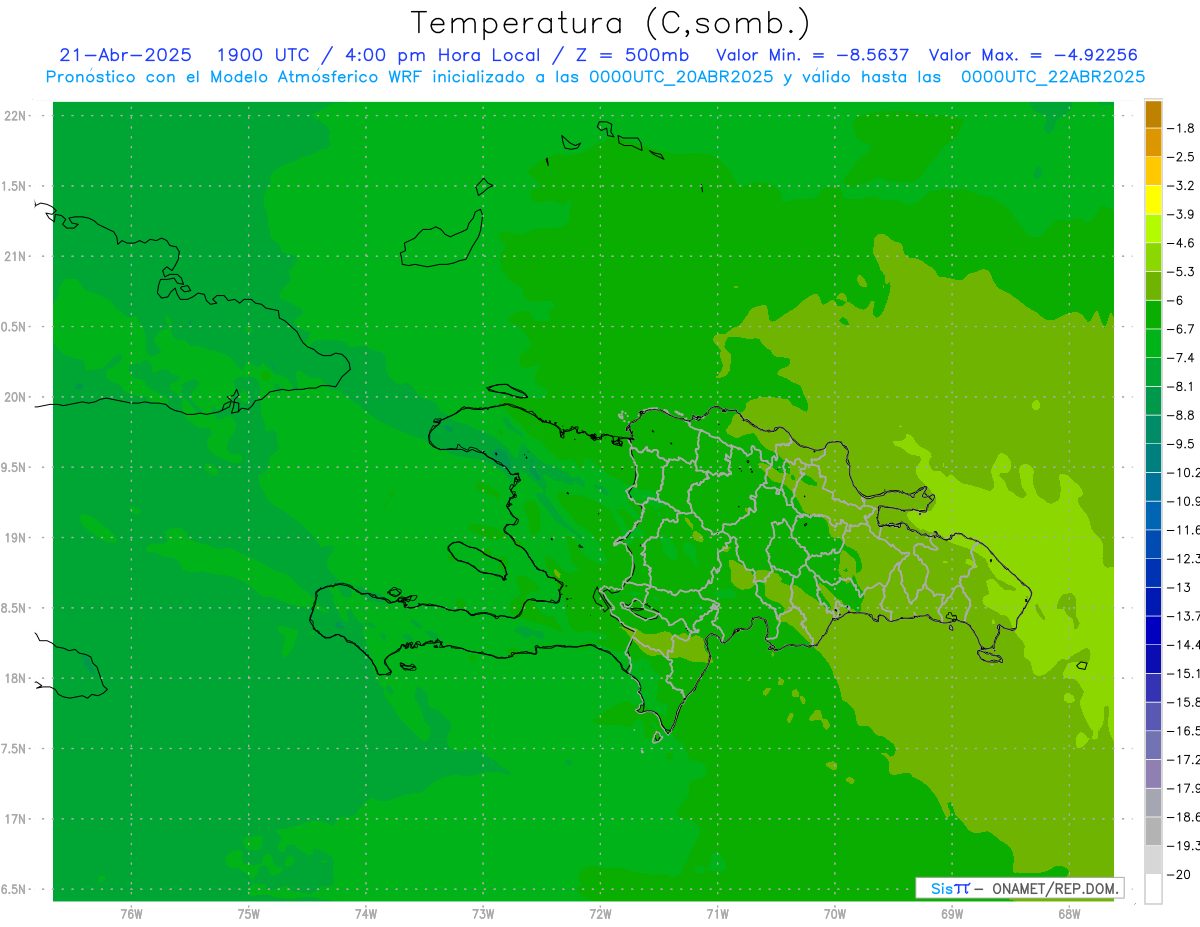Screen dimensions: 1200x927
Task: Click the "68W" longitude tick label
Action: pyautogui.click(x=1069, y=914)
